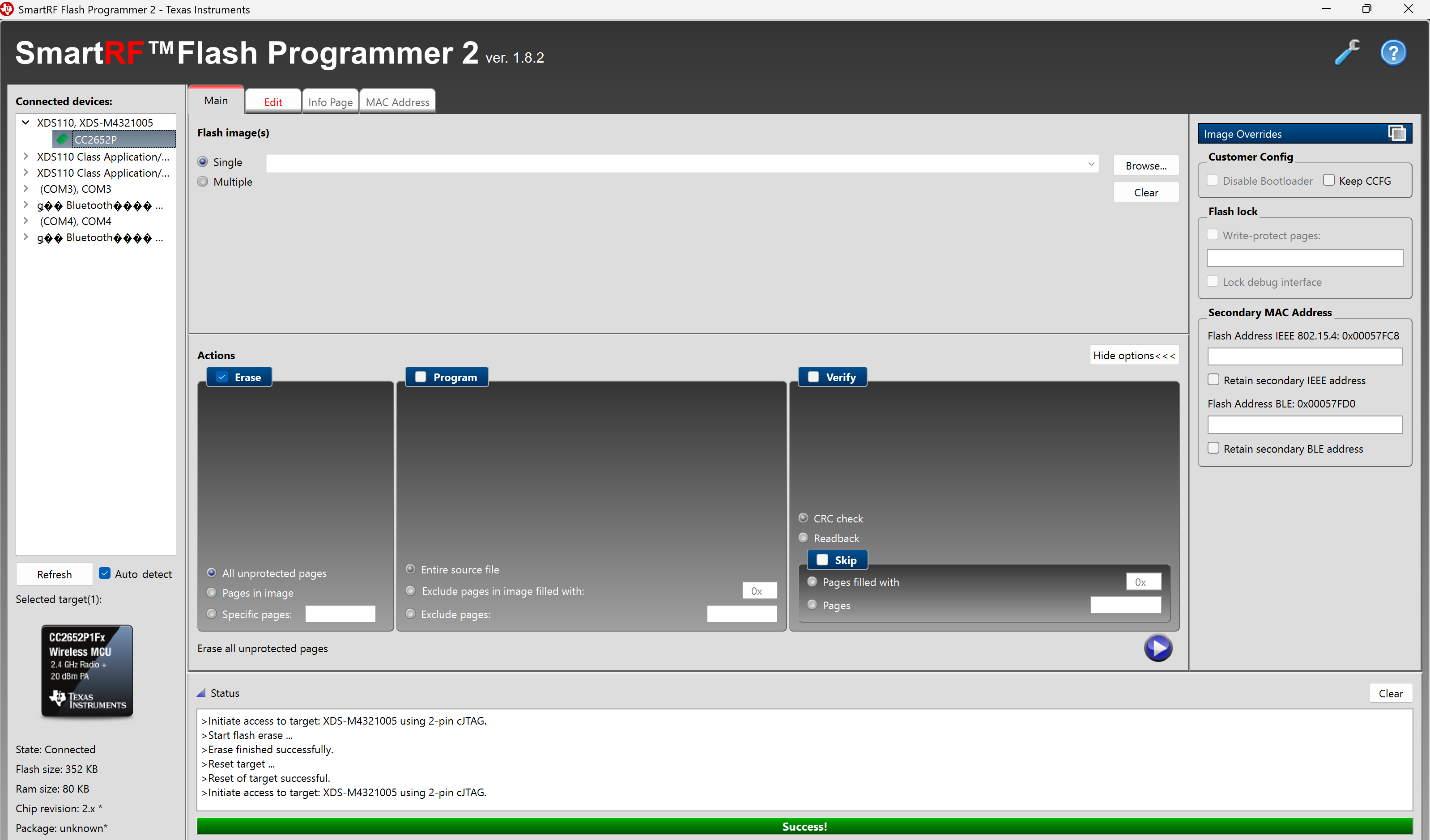The width and height of the screenshot is (1430, 840).
Task: Start the actions with the blue play button
Action: pos(1158,648)
